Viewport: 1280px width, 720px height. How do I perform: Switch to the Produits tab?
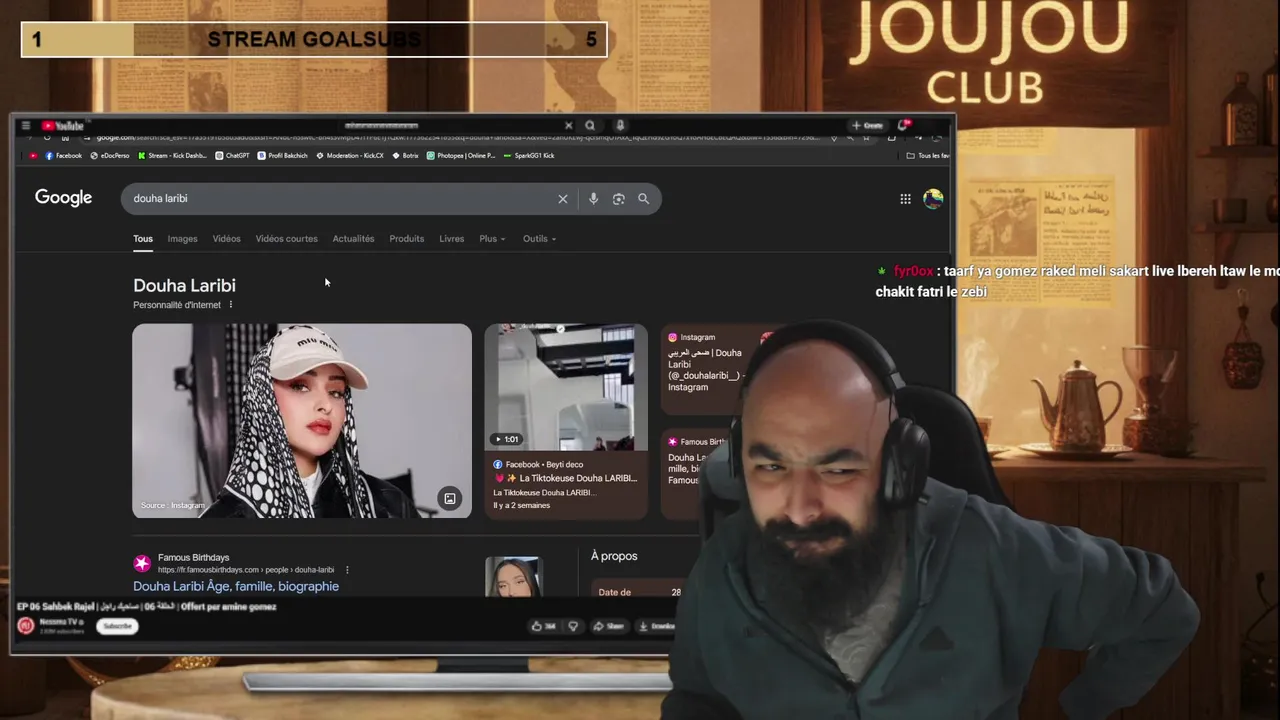point(406,239)
